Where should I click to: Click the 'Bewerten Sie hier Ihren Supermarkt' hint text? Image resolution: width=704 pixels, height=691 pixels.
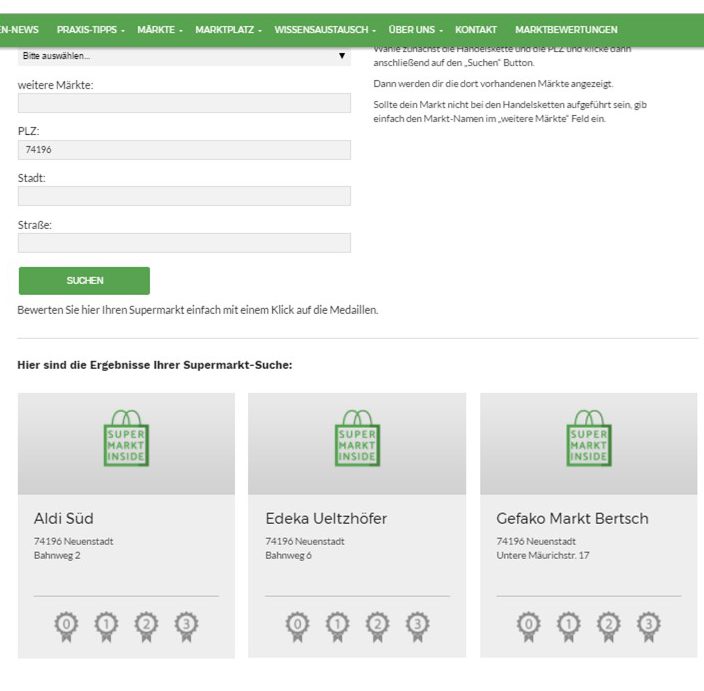click(198, 310)
